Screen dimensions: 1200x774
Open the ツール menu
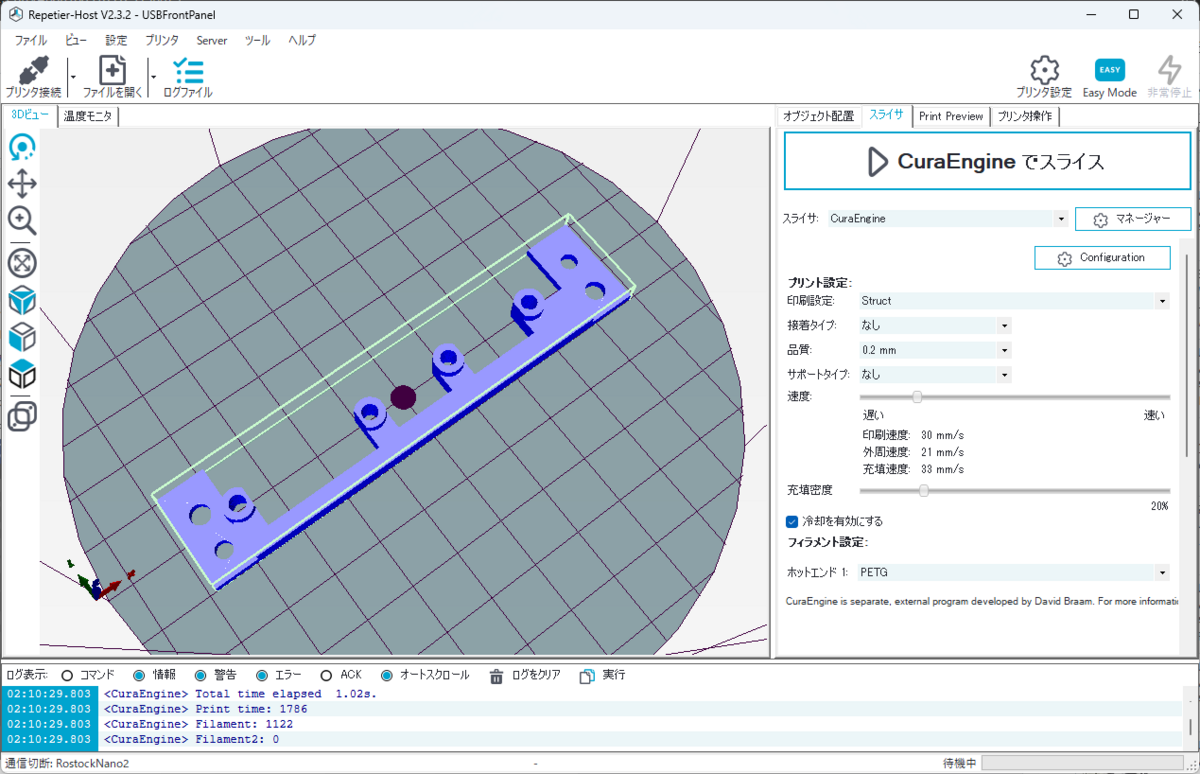coord(257,41)
